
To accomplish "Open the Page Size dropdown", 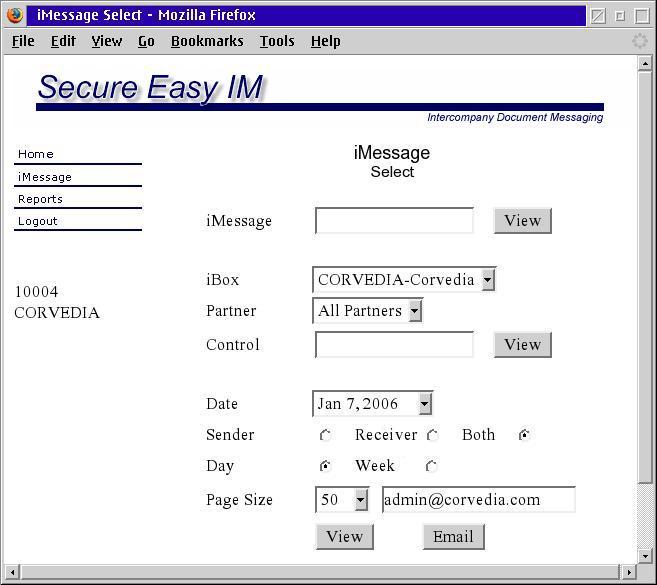I will click(x=342, y=500).
